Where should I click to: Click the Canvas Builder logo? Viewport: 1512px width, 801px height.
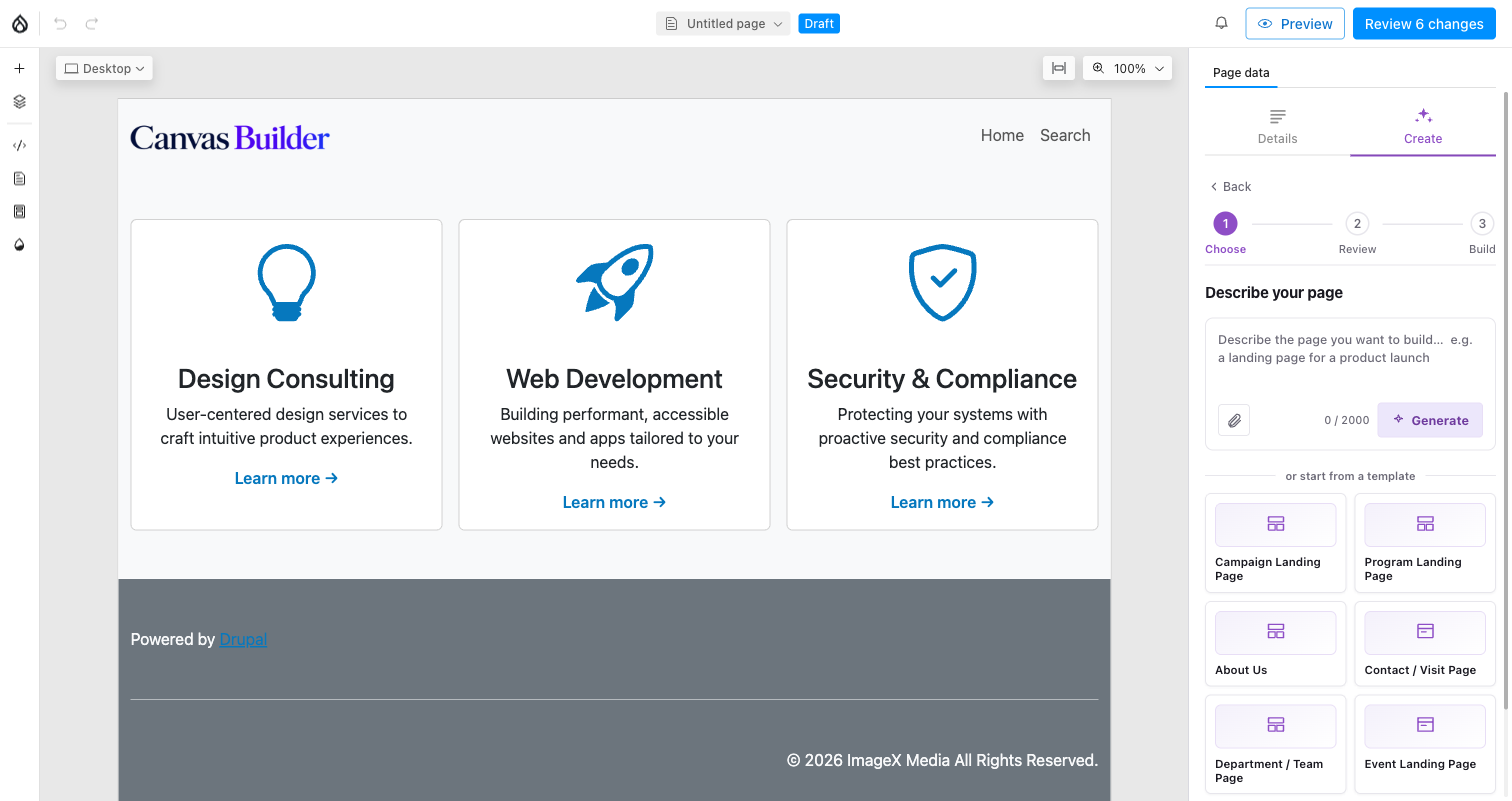(x=230, y=137)
